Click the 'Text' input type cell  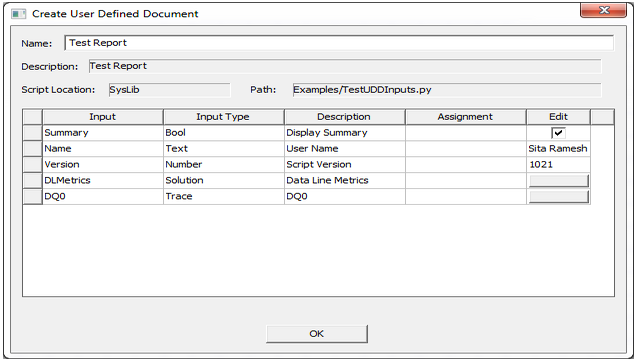point(224,149)
